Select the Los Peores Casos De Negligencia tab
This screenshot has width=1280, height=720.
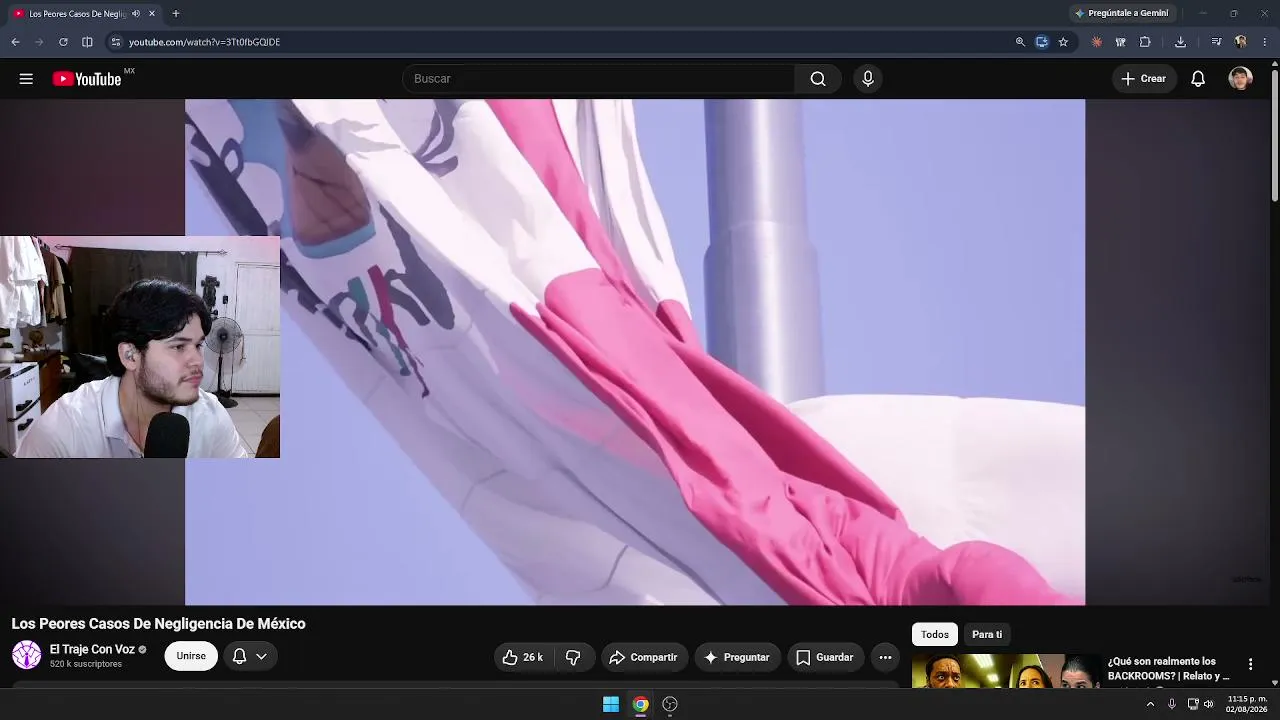[x=84, y=14]
